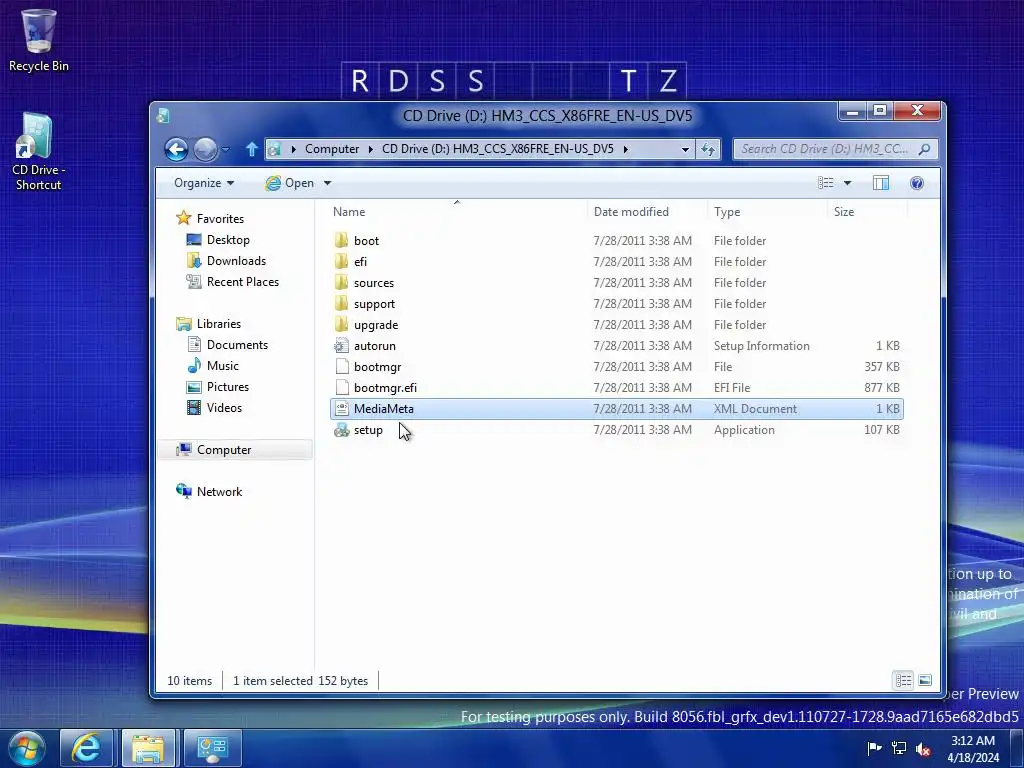Expand the Open button dropdown arrow
Screen dimensions: 1024x768
[327, 183]
